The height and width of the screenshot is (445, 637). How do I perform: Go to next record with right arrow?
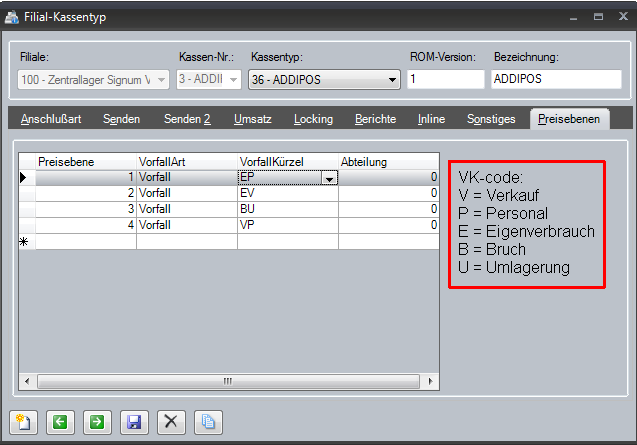[x=96, y=422]
